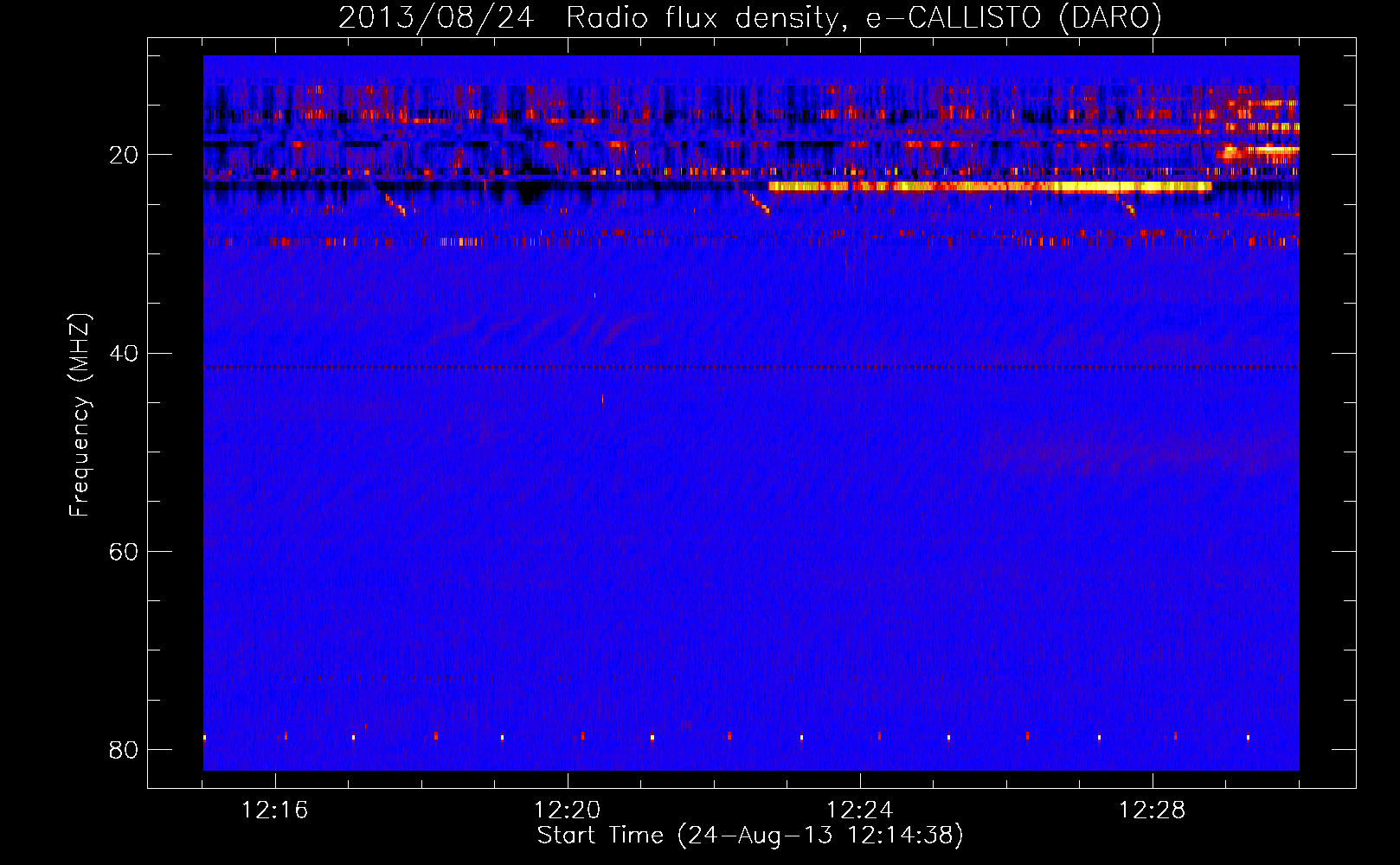Select the '60' frequency axis label
This screenshot has width=1400, height=865.
(124, 551)
